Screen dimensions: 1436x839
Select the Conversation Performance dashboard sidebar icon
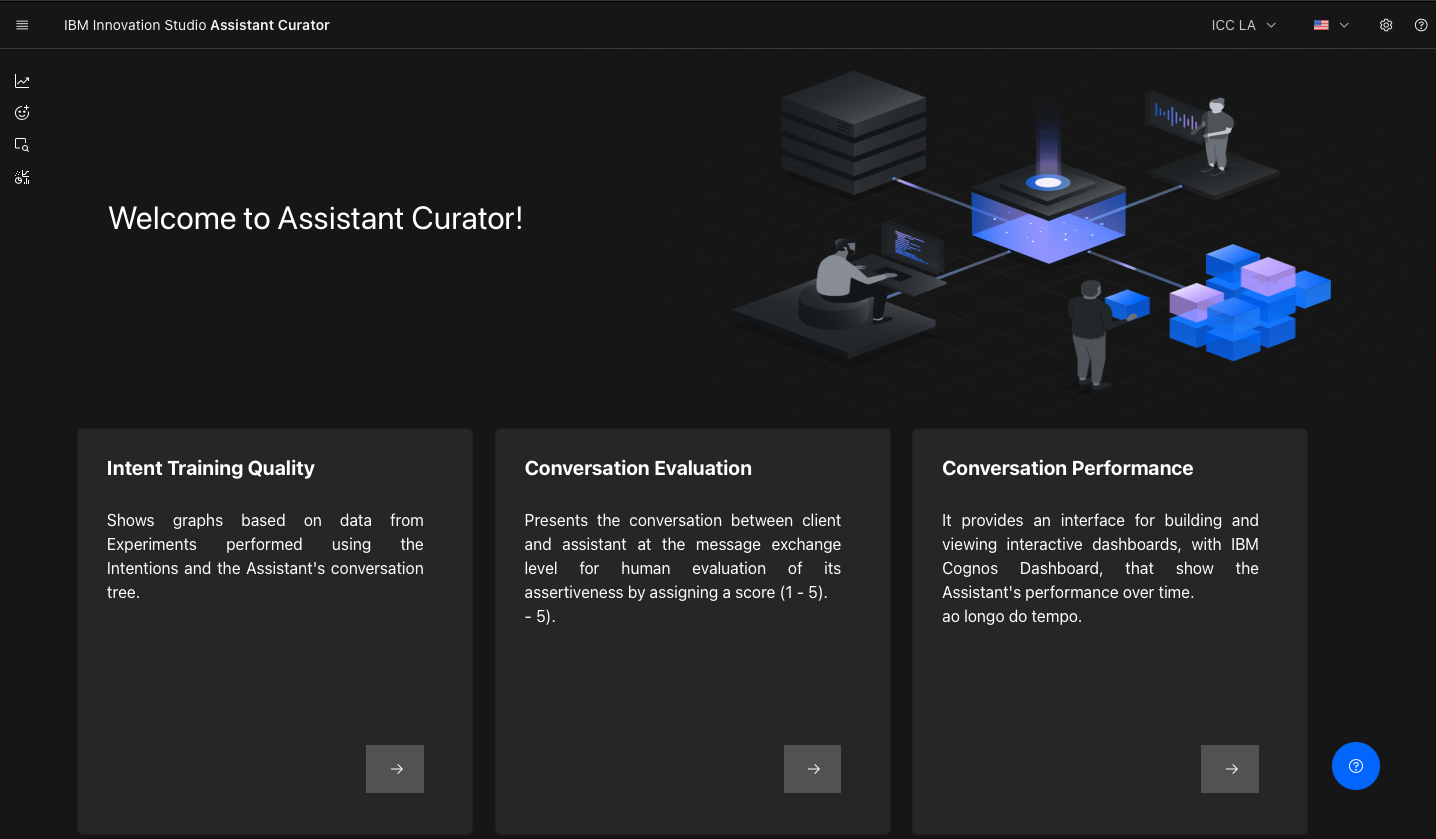pyautogui.click(x=21, y=176)
